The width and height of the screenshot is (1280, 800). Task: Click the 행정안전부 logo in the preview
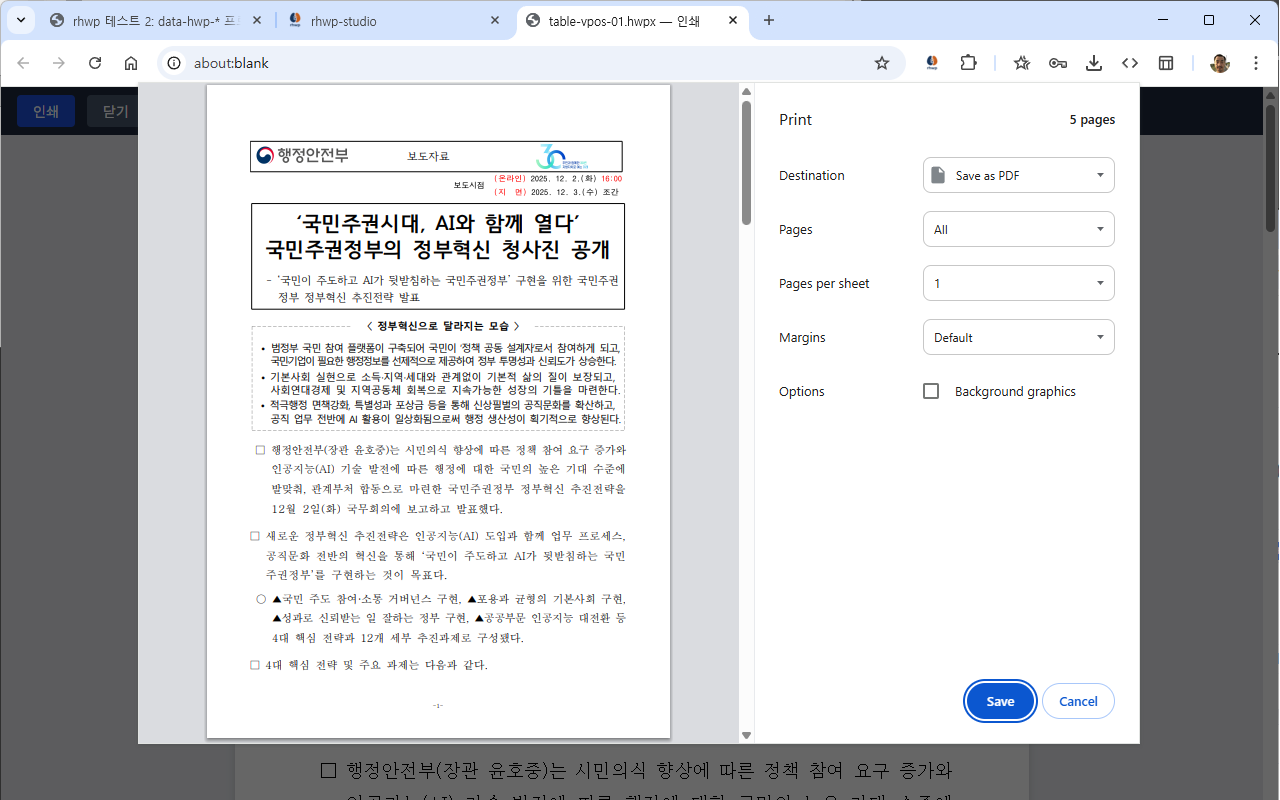tap(303, 156)
